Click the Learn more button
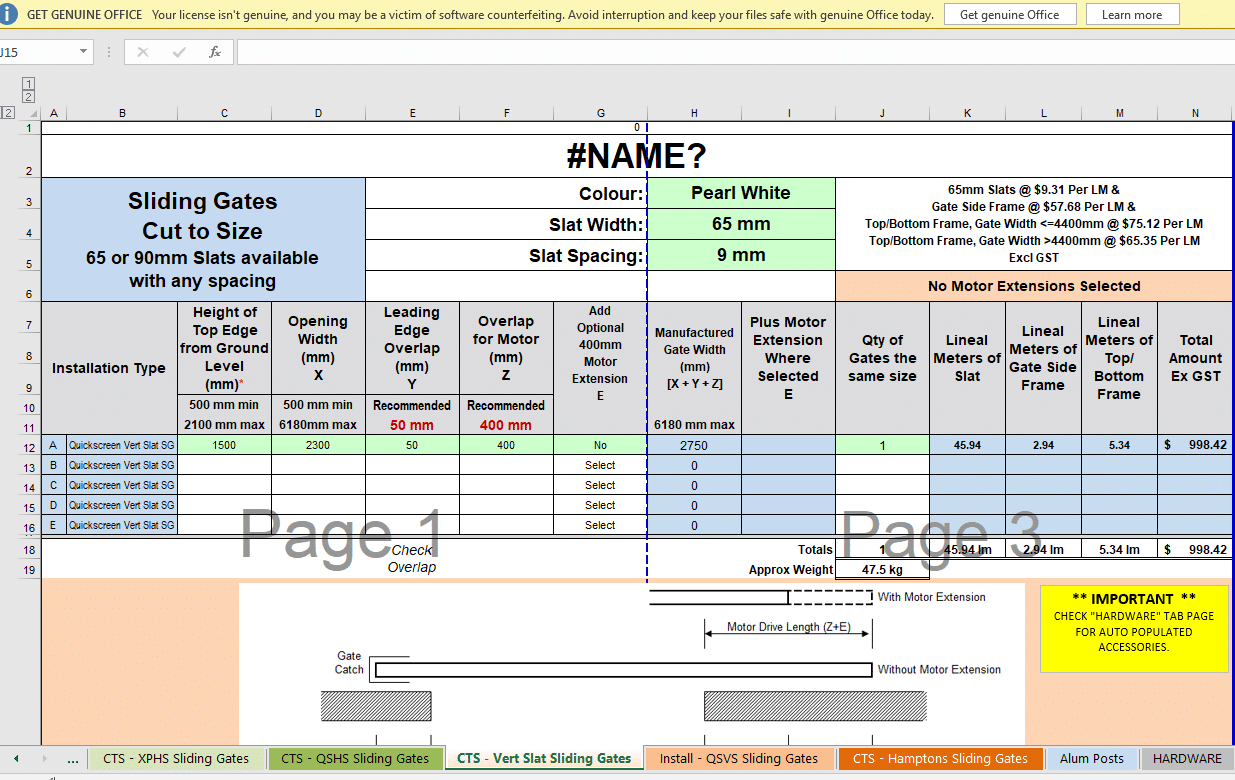Viewport: 1235px width, 780px height. 1132,15
